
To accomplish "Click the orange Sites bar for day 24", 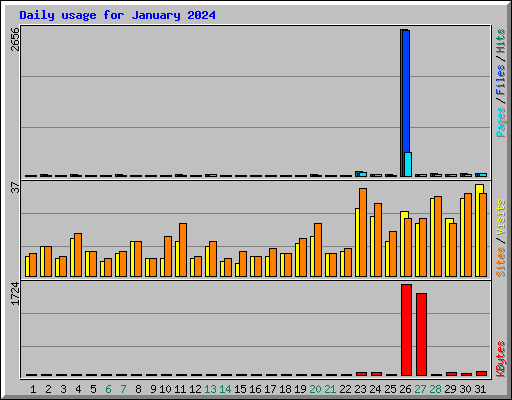I will [378, 240].
